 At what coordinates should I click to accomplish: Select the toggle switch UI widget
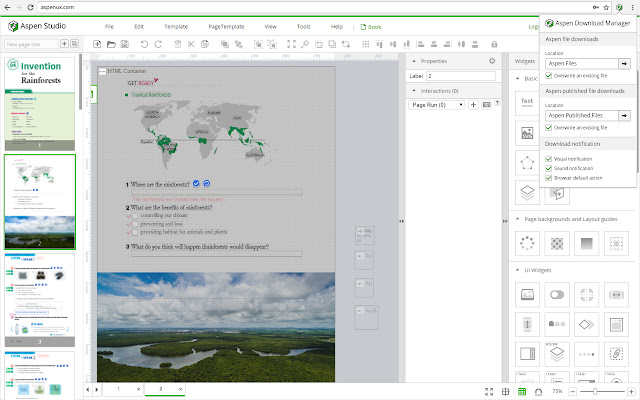click(x=557, y=294)
